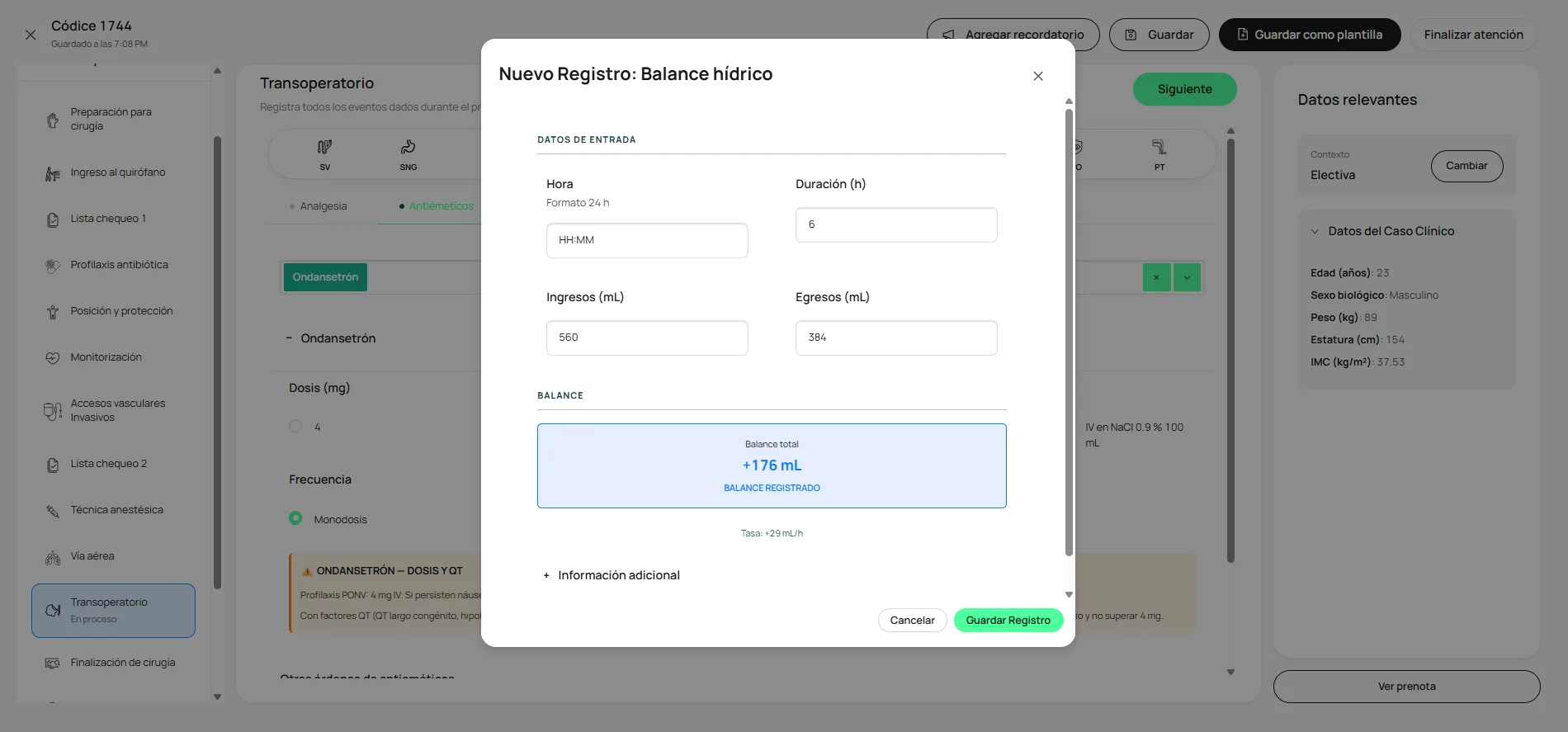This screenshot has height=732, width=1568.
Task: Click the save disk icon in Guardar
Action: click(1131, 35)
